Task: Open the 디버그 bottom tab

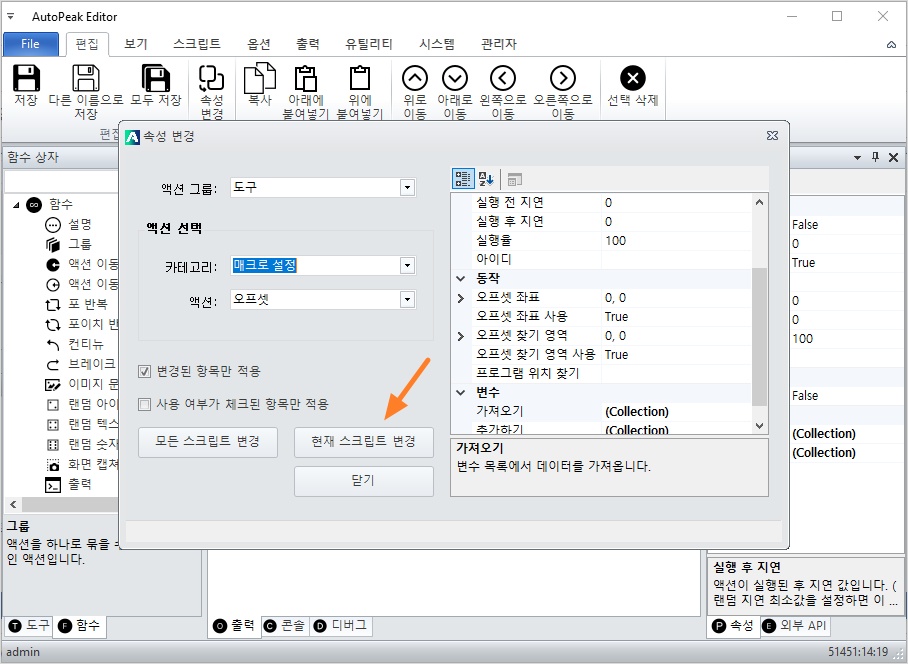Action: click(341, 626)
